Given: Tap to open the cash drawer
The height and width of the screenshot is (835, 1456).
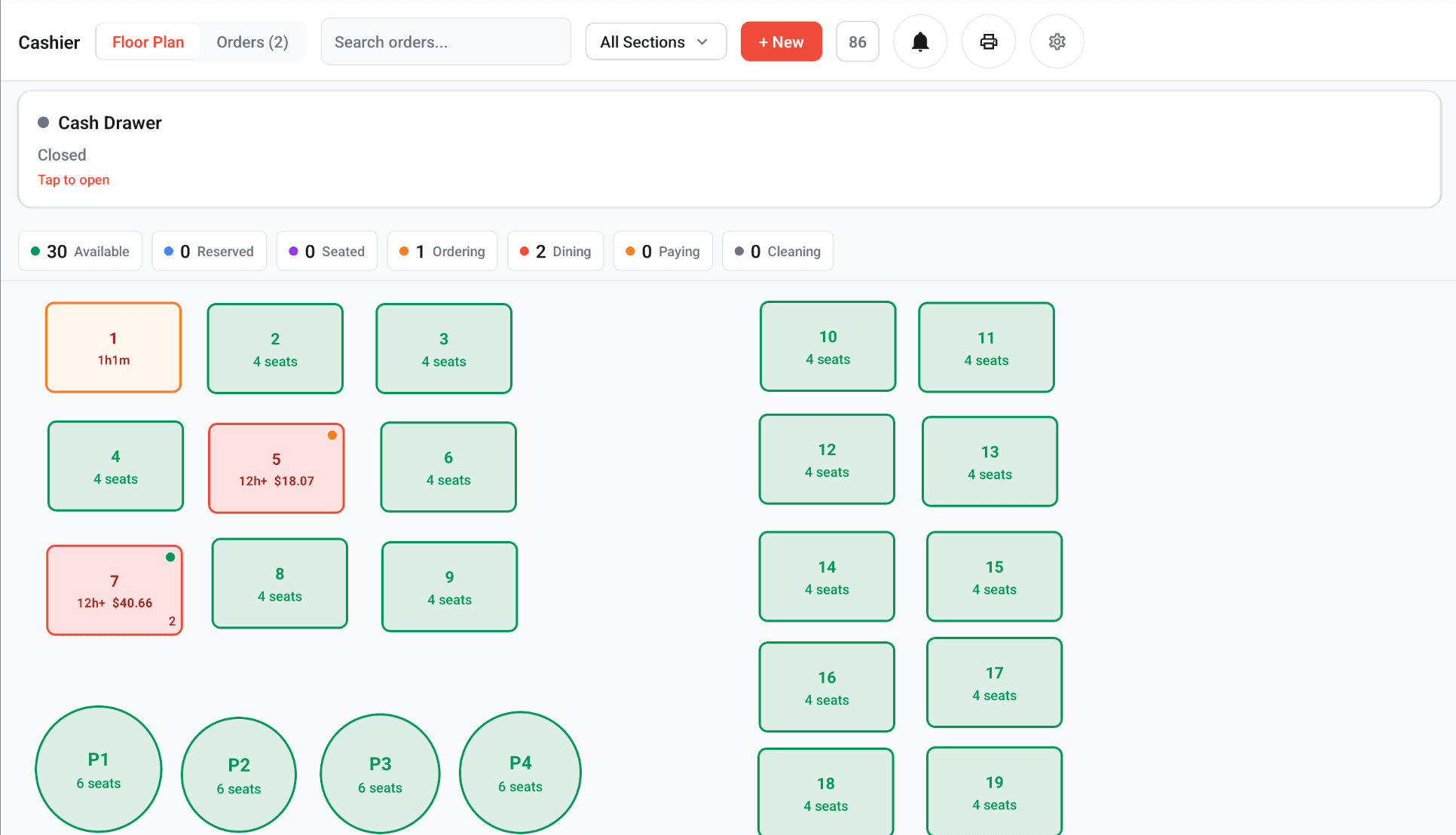Looking at the screenshot, I should [x=73, y=180].
